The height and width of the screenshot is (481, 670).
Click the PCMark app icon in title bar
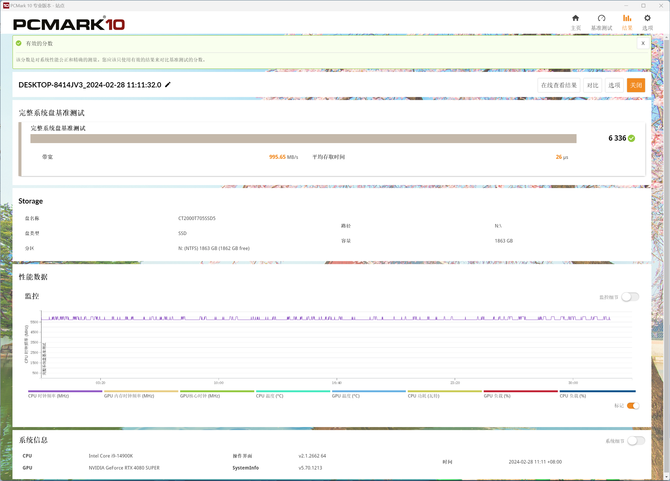coord(6,6)
